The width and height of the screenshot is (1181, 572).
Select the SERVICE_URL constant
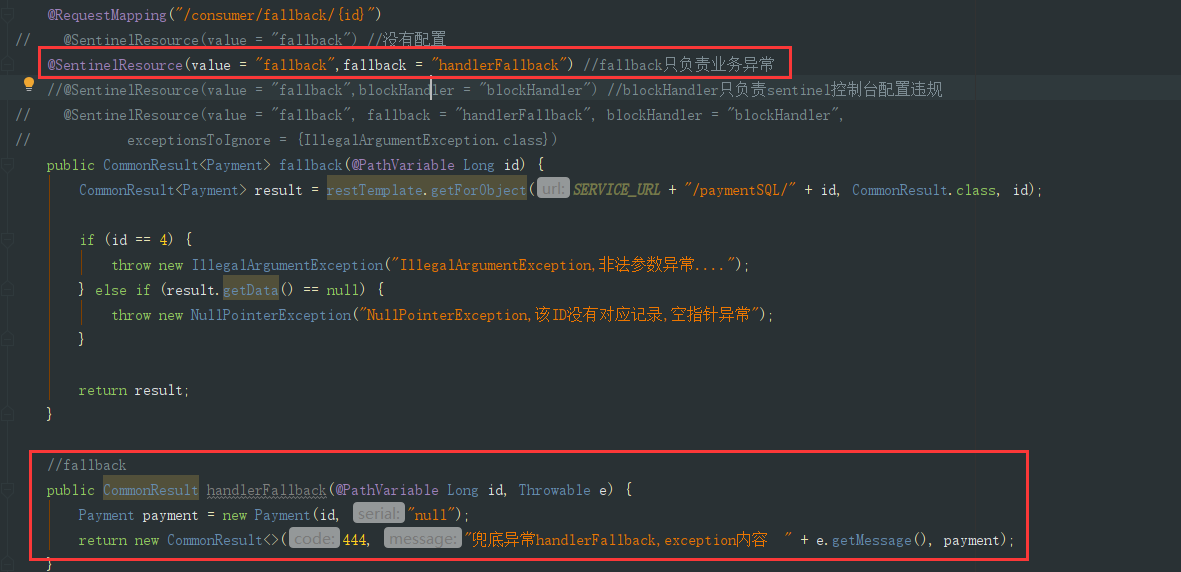point(617,191)
